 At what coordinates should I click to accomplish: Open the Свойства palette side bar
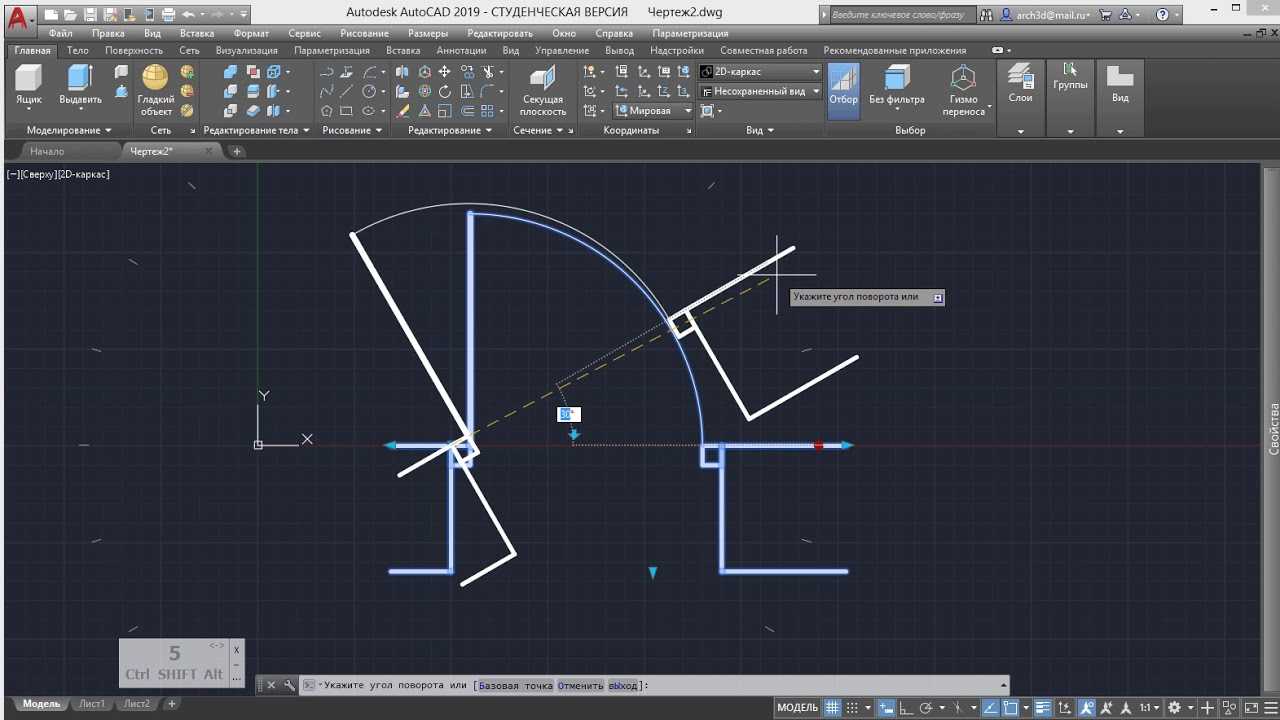point(1274,430)
